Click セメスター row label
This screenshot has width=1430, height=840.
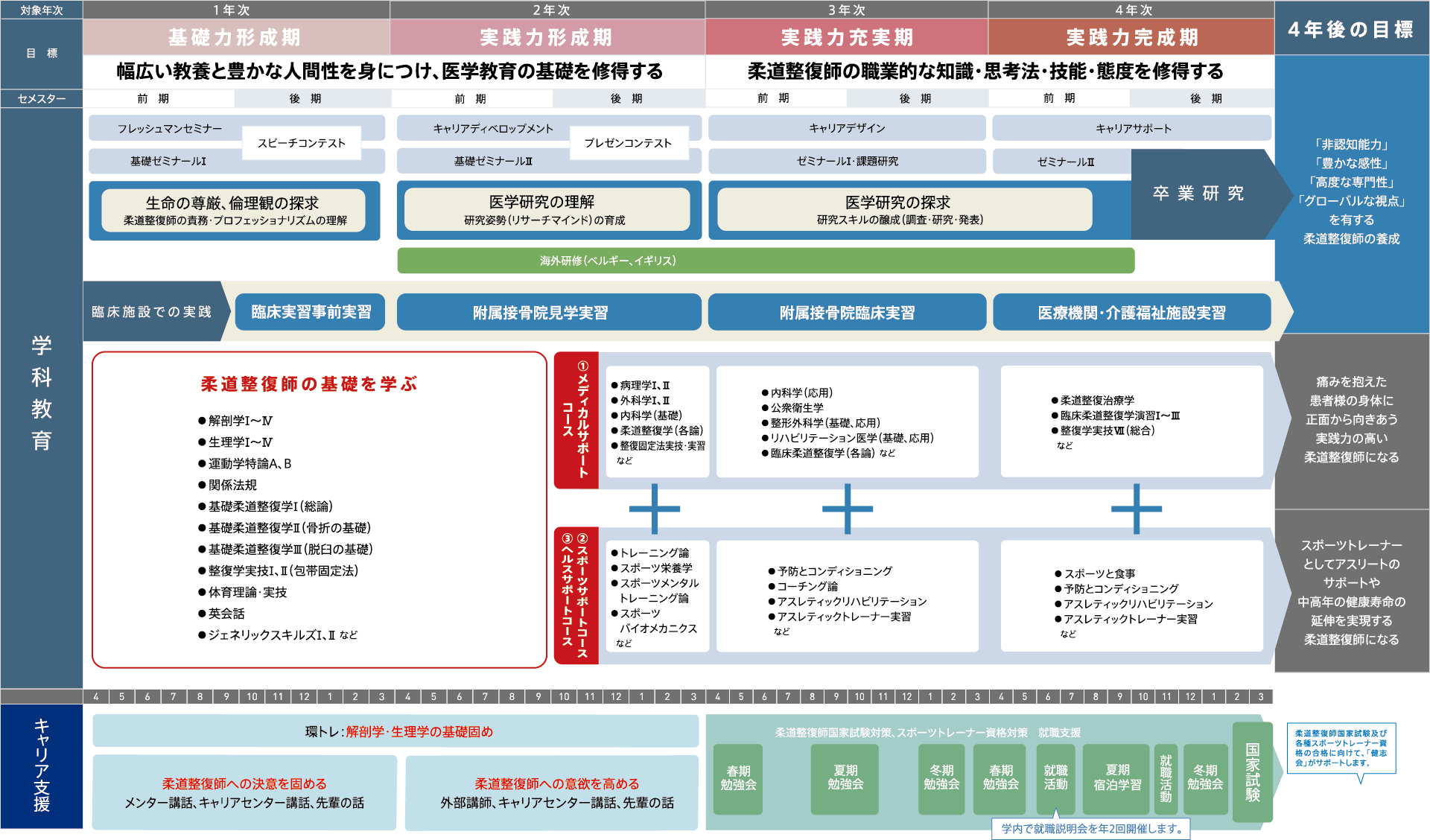coord(42,99)
